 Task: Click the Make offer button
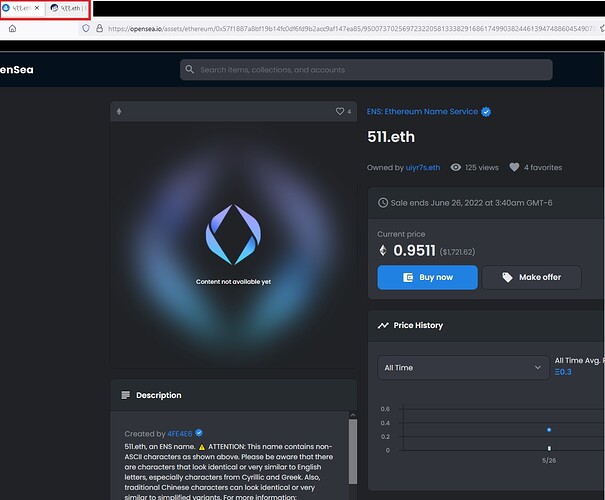point(532,277)
